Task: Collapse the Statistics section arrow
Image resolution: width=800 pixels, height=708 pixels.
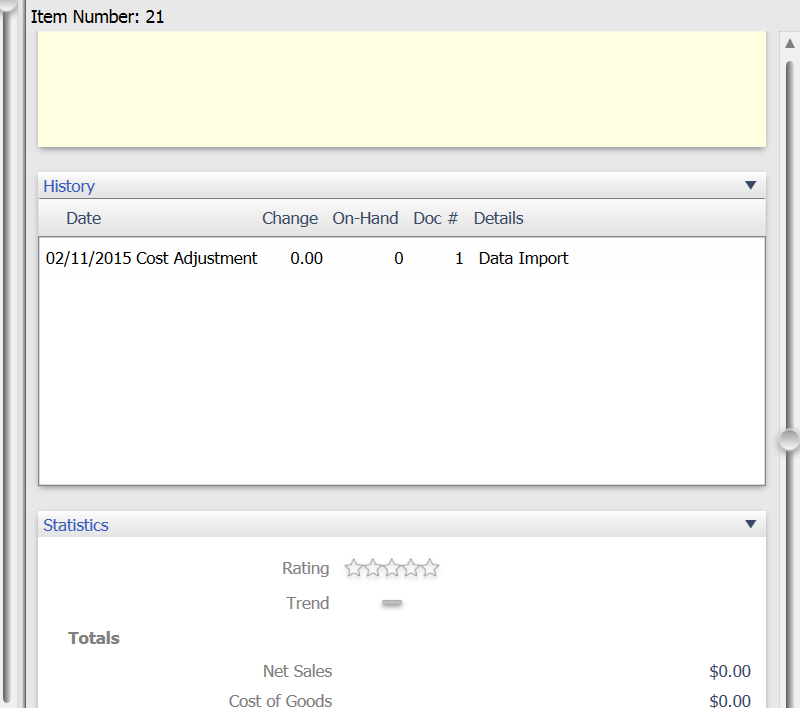Action: (x=750, y=524)
